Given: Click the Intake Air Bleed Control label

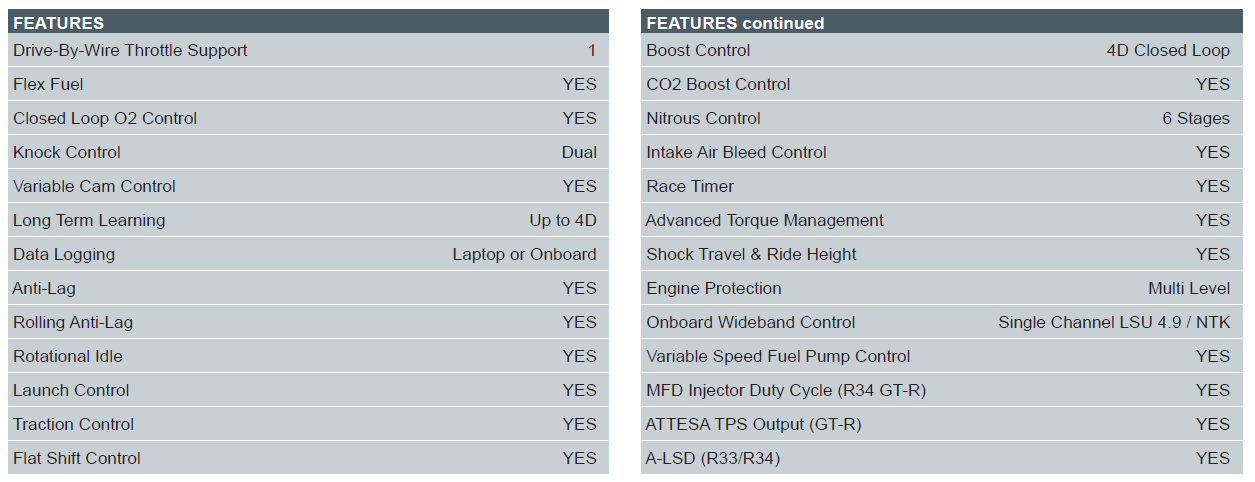Looking at the screenshot, I should [737, 152].
